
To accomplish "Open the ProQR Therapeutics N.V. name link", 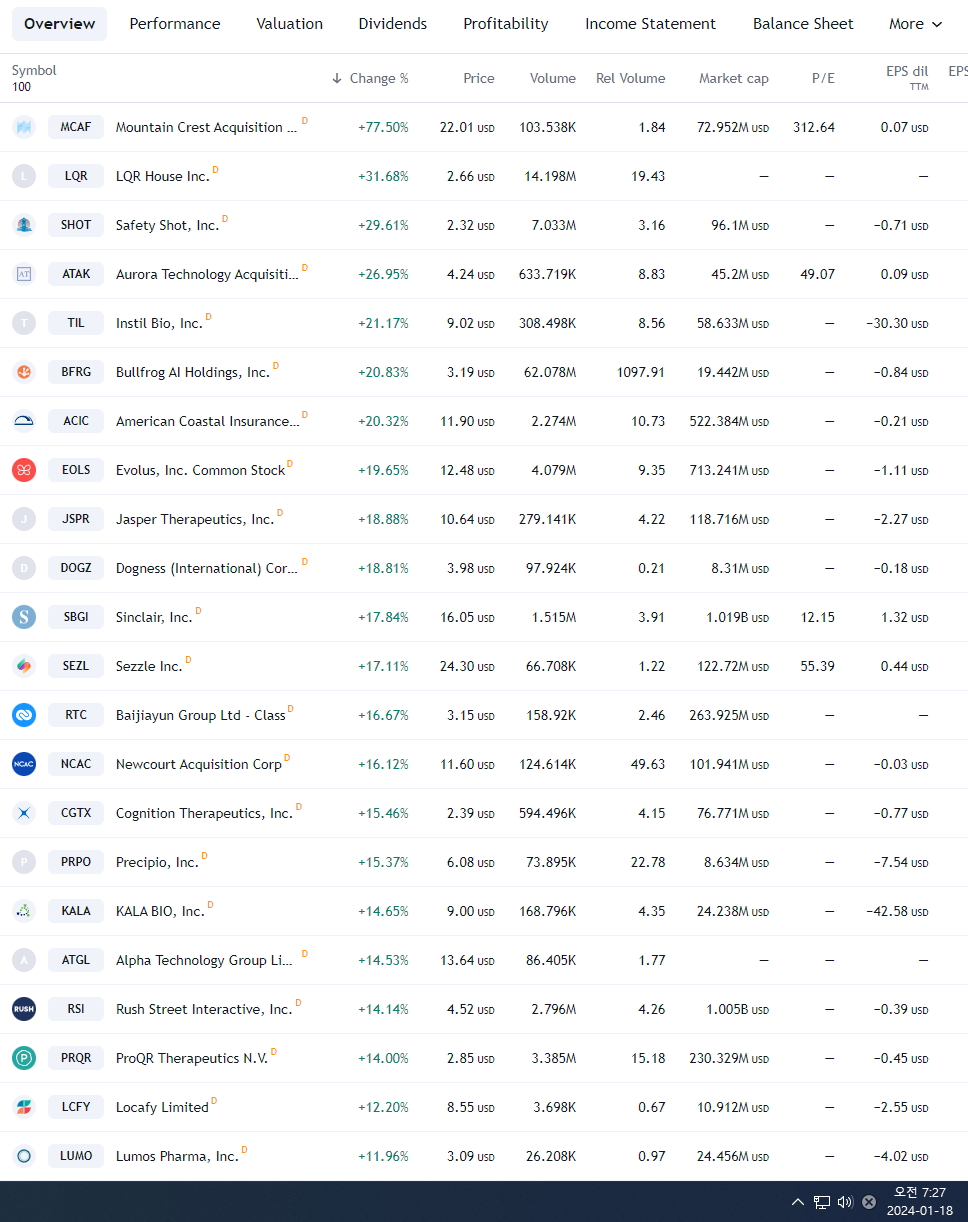I will (192, 1058).
